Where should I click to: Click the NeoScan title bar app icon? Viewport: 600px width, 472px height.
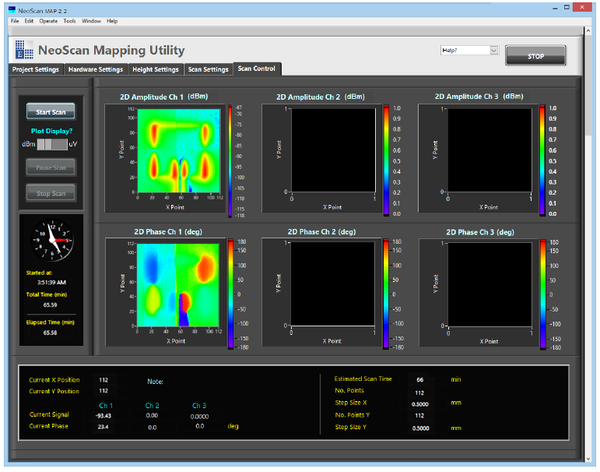pos(10,8)
